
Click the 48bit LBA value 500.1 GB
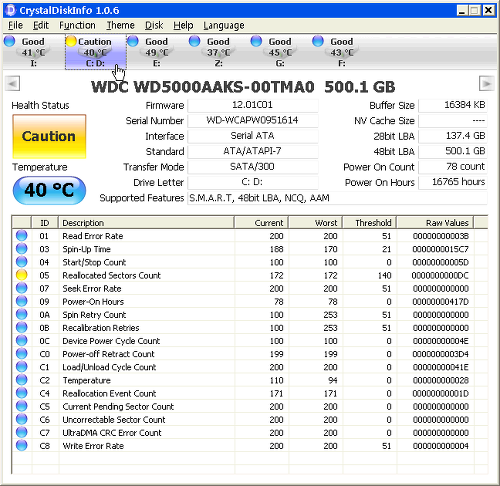point(453,151)
